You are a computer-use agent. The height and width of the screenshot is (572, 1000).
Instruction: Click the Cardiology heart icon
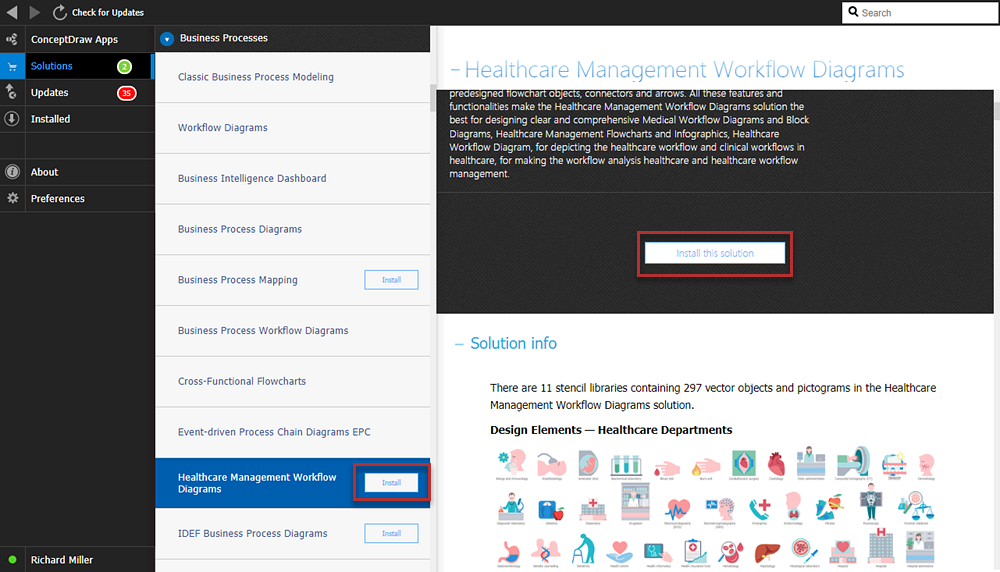pyautogui.click(x=776, y=464)
